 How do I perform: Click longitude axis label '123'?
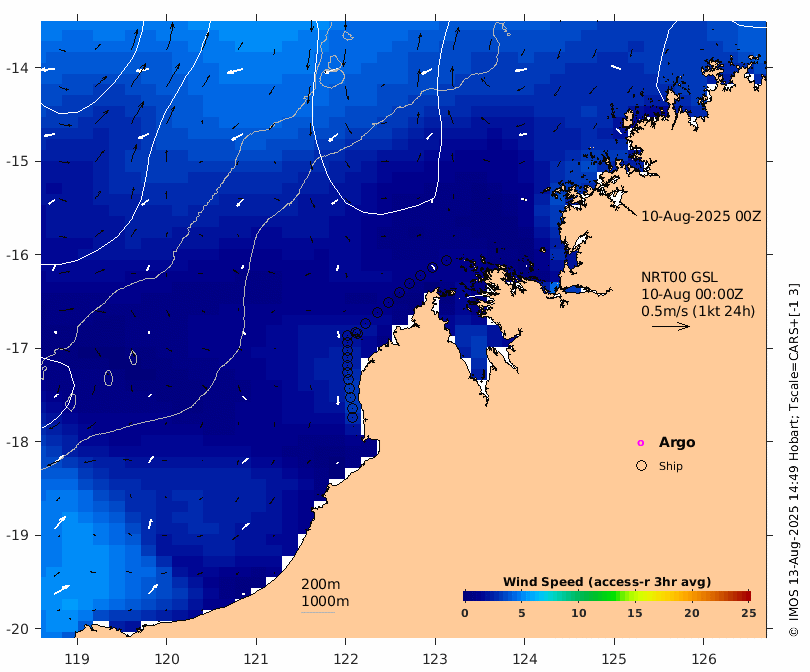435,659
